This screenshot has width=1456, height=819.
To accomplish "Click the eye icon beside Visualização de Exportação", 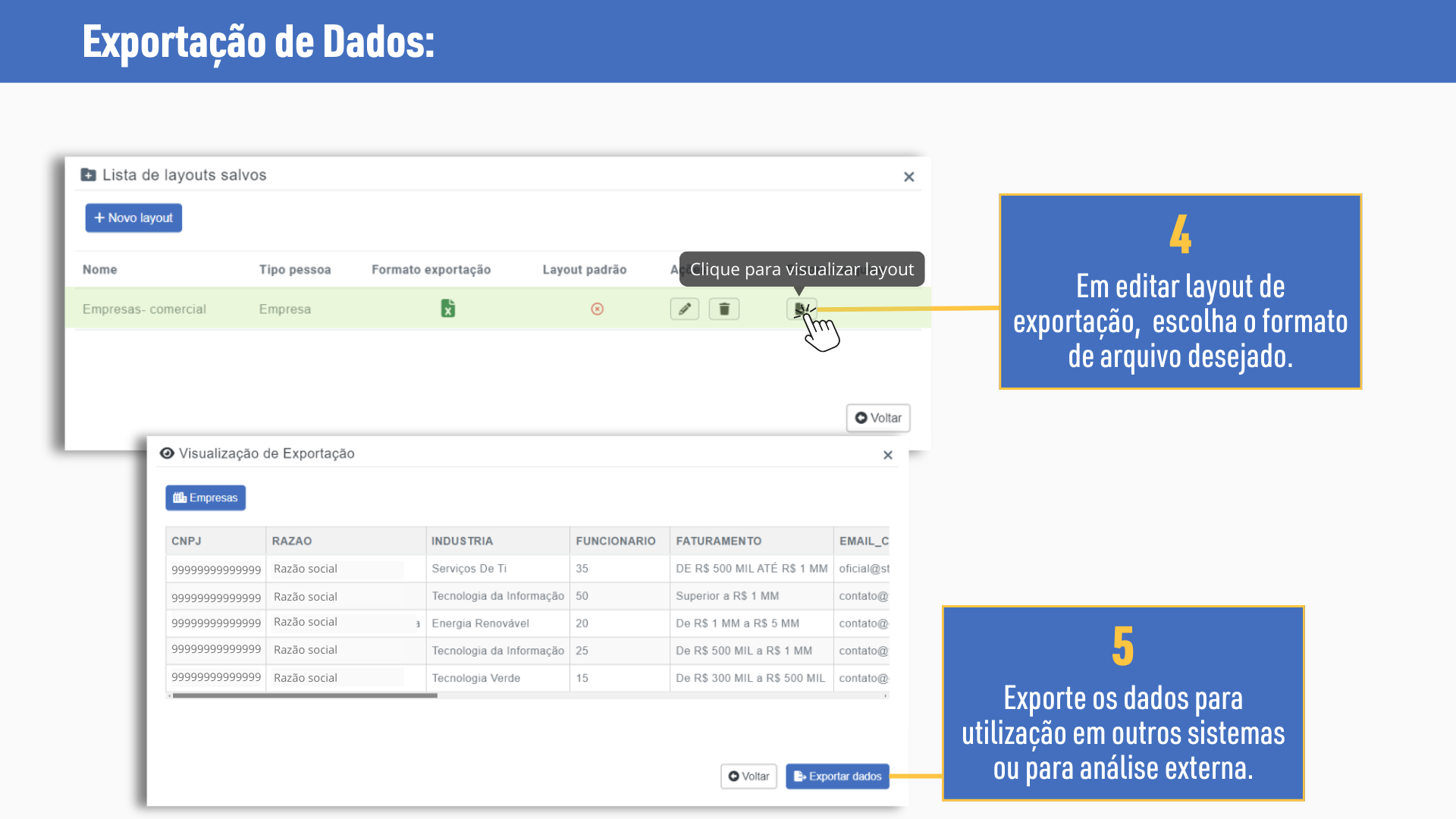I will pyautogui.click(x=167, y=453).
